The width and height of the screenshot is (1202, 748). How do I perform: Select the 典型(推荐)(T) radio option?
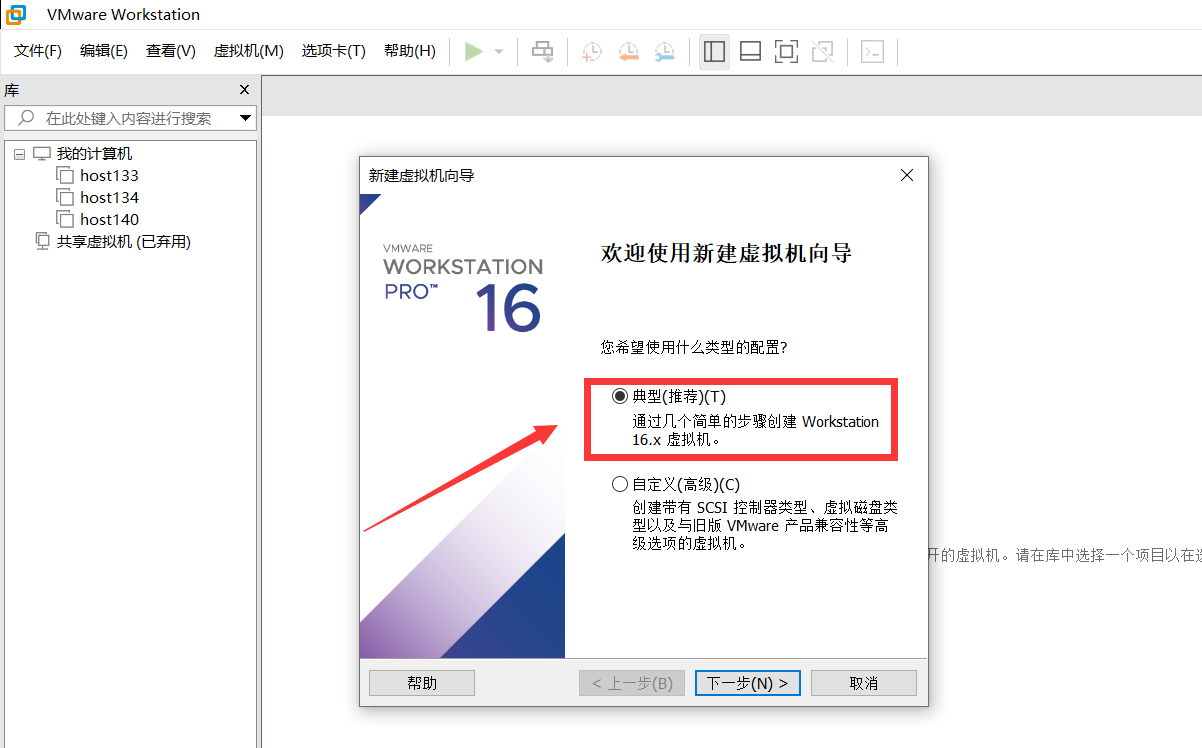click(x=619, y=397)
